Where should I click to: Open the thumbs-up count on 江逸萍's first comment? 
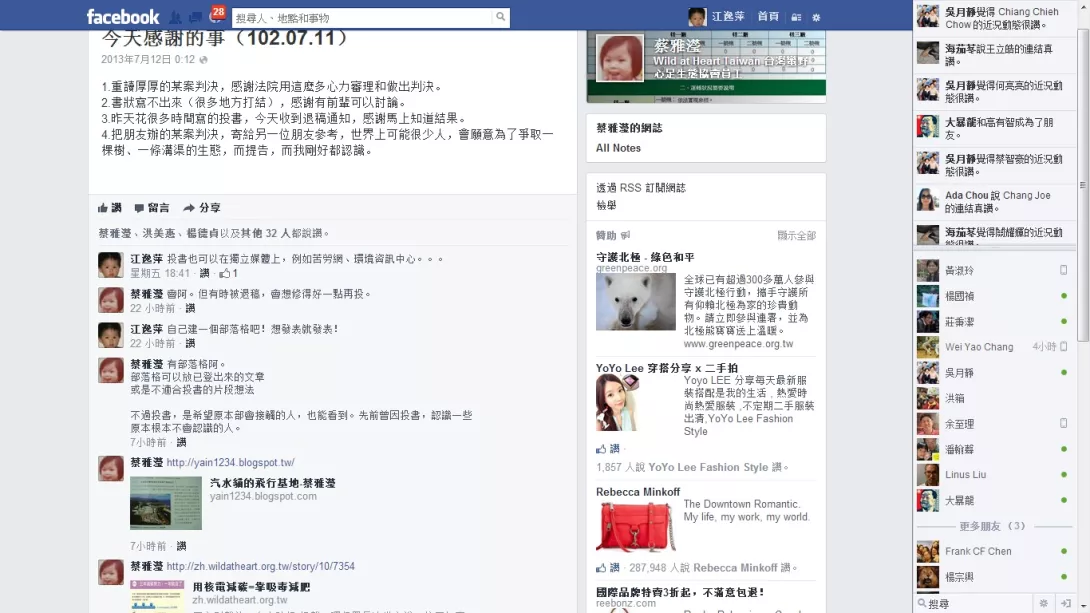[x=229, y=273]
